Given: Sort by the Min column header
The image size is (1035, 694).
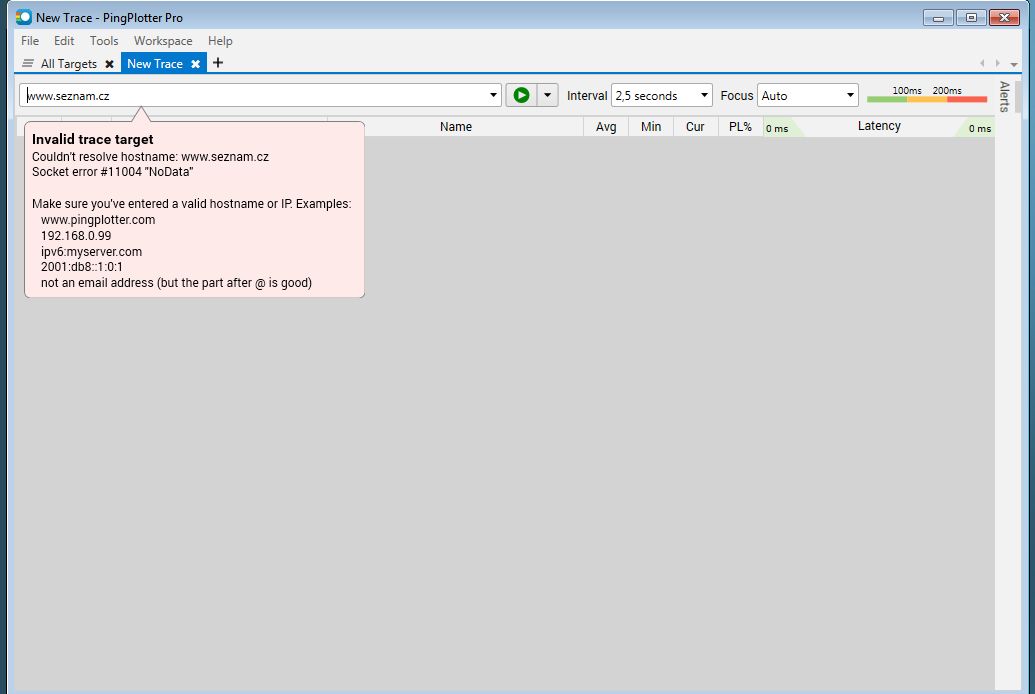Looking at the screenshot, I should coord(651,126).
